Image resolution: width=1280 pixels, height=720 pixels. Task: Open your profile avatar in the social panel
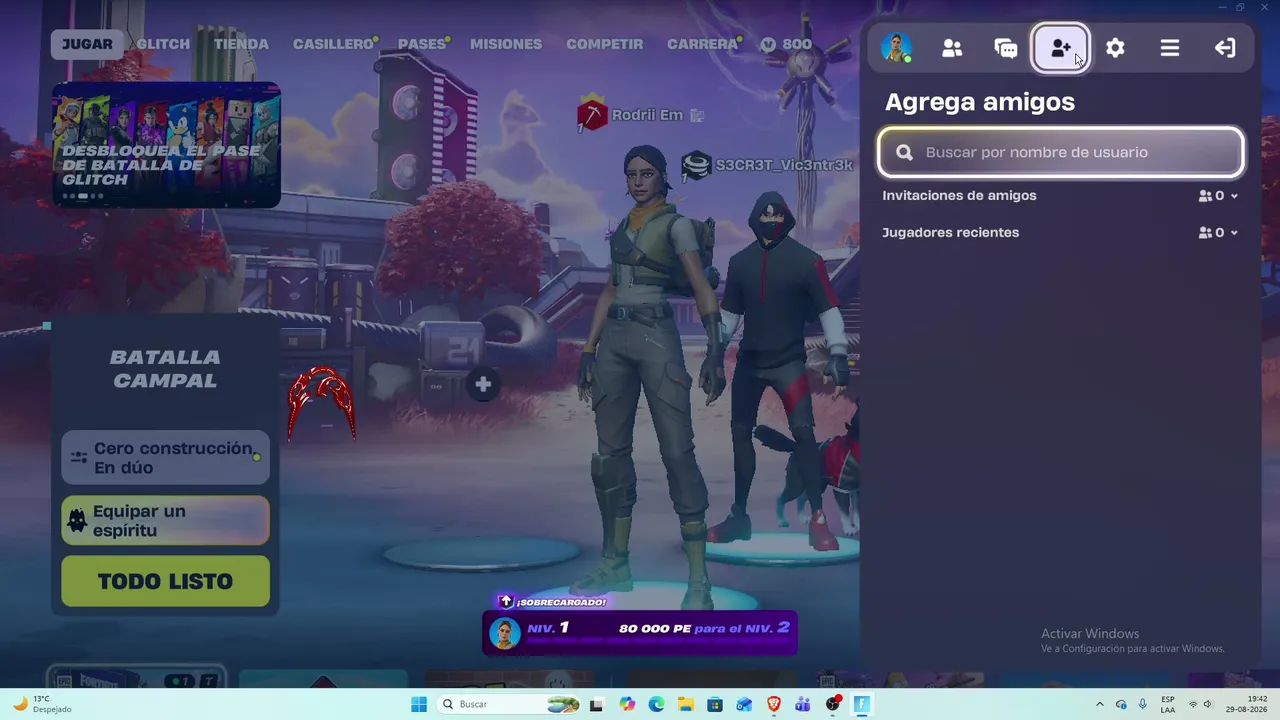896,48
